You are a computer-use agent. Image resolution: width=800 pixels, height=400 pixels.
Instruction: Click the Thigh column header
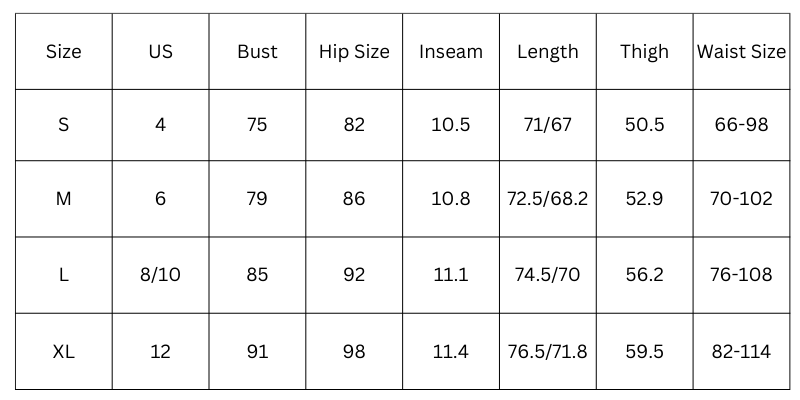[x=644, y=52]
